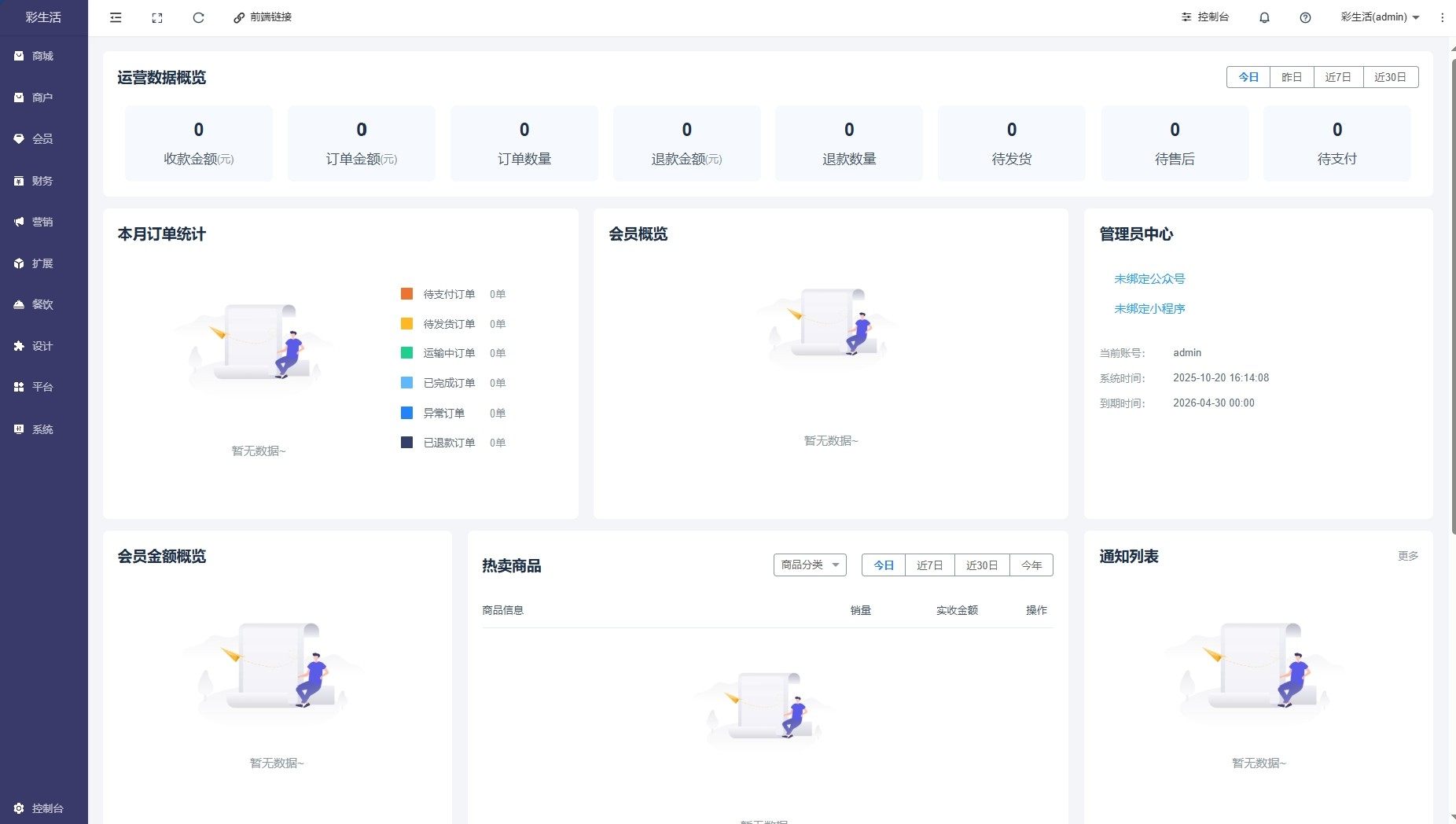
Task: Refresh the page with the reload icon
Action: 199,17
